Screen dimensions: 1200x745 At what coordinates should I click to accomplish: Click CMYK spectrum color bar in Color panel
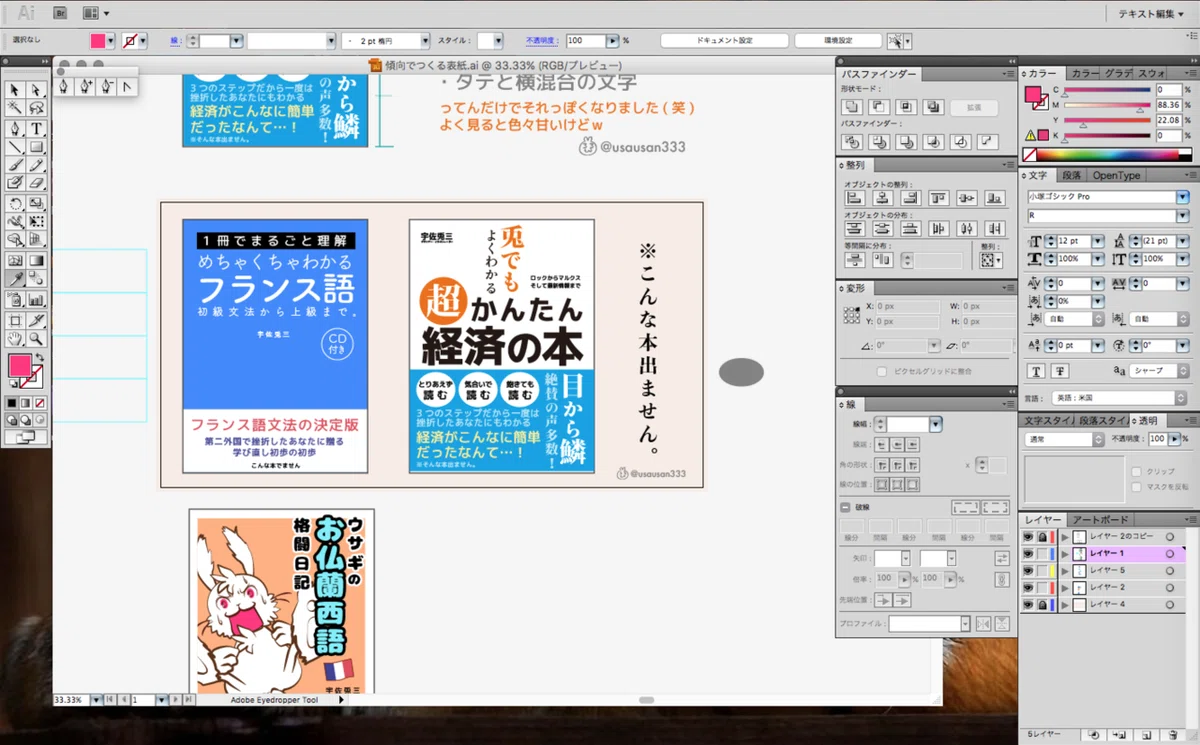coord(1108,155)
